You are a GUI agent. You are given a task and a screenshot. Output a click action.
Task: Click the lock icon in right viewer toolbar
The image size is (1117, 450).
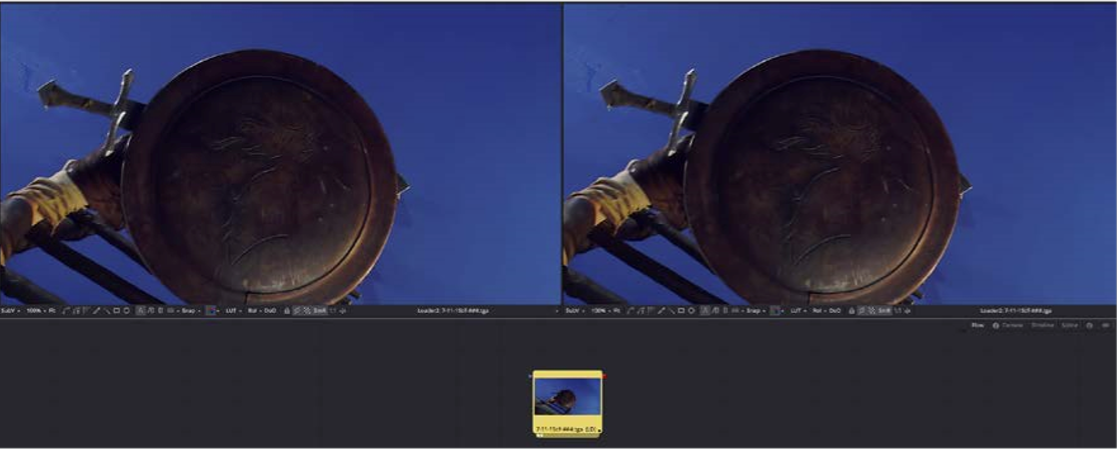point(850,311)
